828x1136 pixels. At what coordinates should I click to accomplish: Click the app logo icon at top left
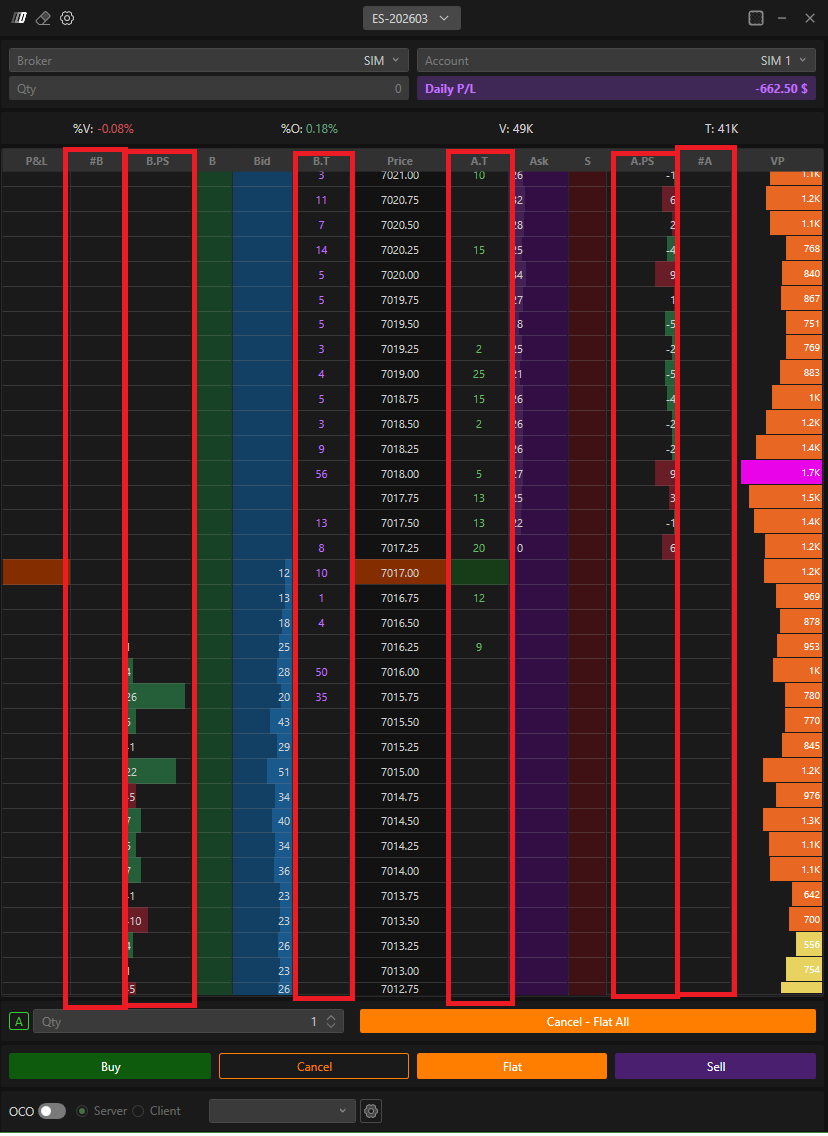19,18
